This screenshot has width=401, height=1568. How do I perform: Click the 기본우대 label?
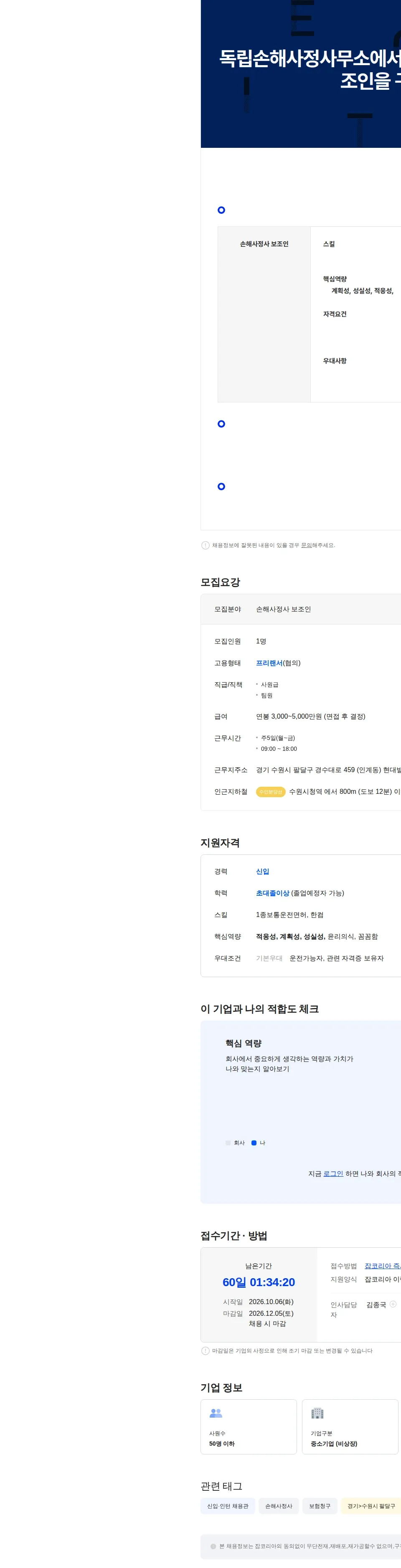[269, 958]
